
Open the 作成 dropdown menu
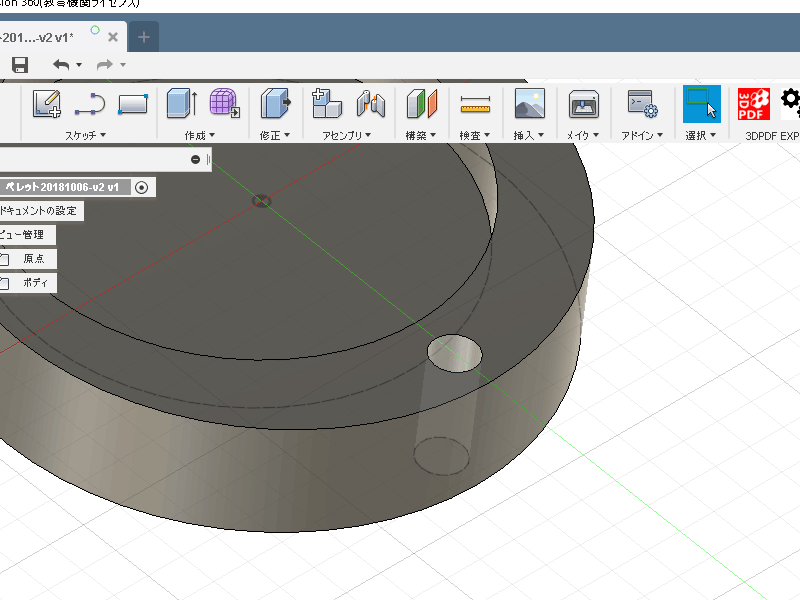coord(199,135)
